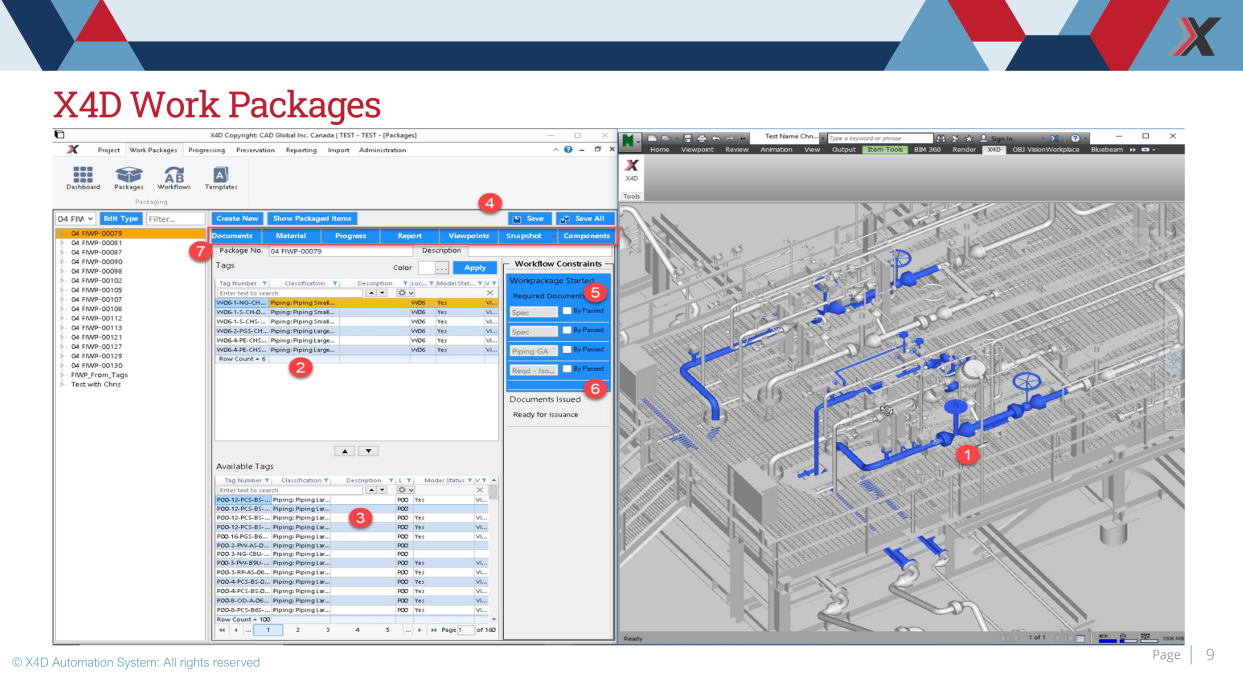Select the 04 FIWP-00107 package

point(96,299)
